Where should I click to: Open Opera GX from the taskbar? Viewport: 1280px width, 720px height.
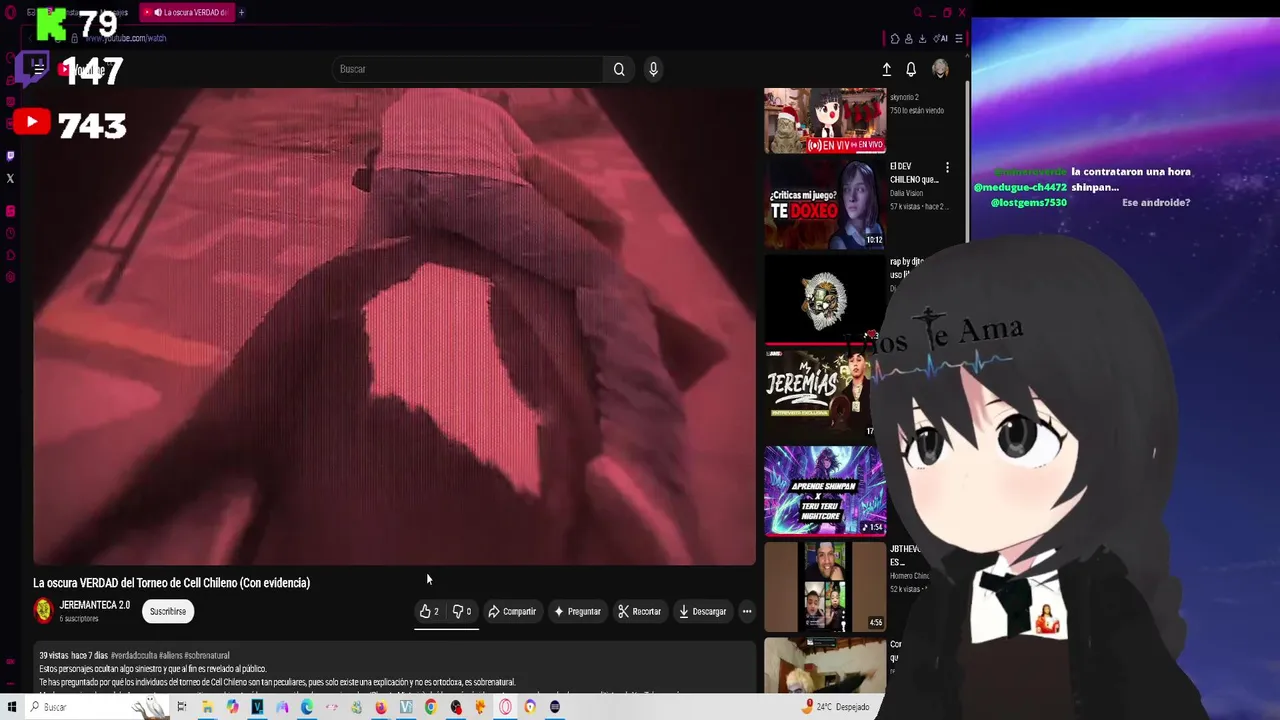505,707
